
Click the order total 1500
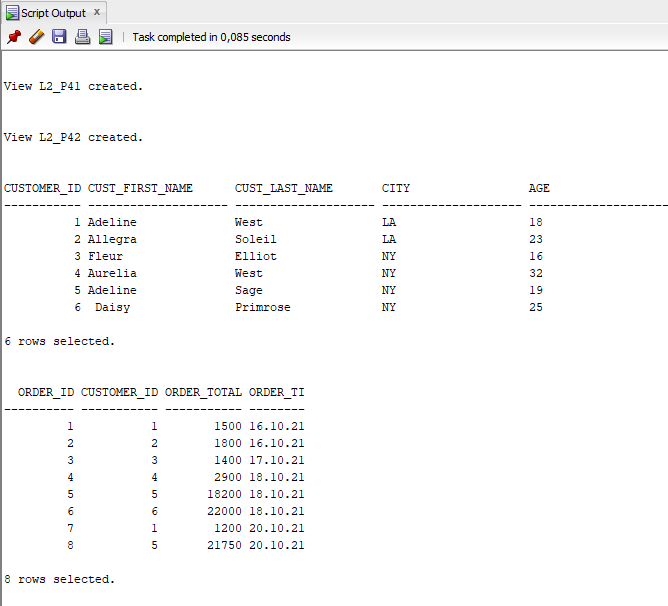pyautogui.click(x=228, y=427)
